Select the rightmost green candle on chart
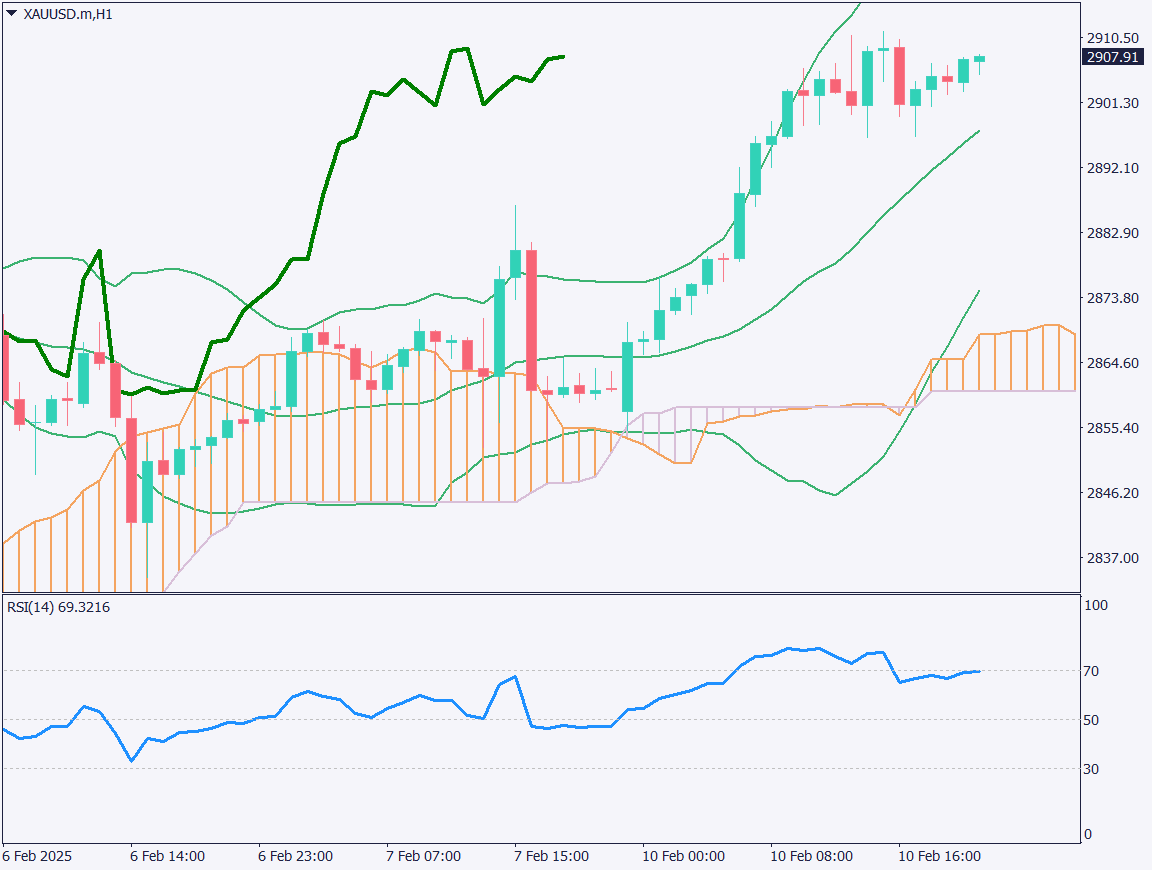1152x870 pixels. pyautogui.click(x=979, y=59)
